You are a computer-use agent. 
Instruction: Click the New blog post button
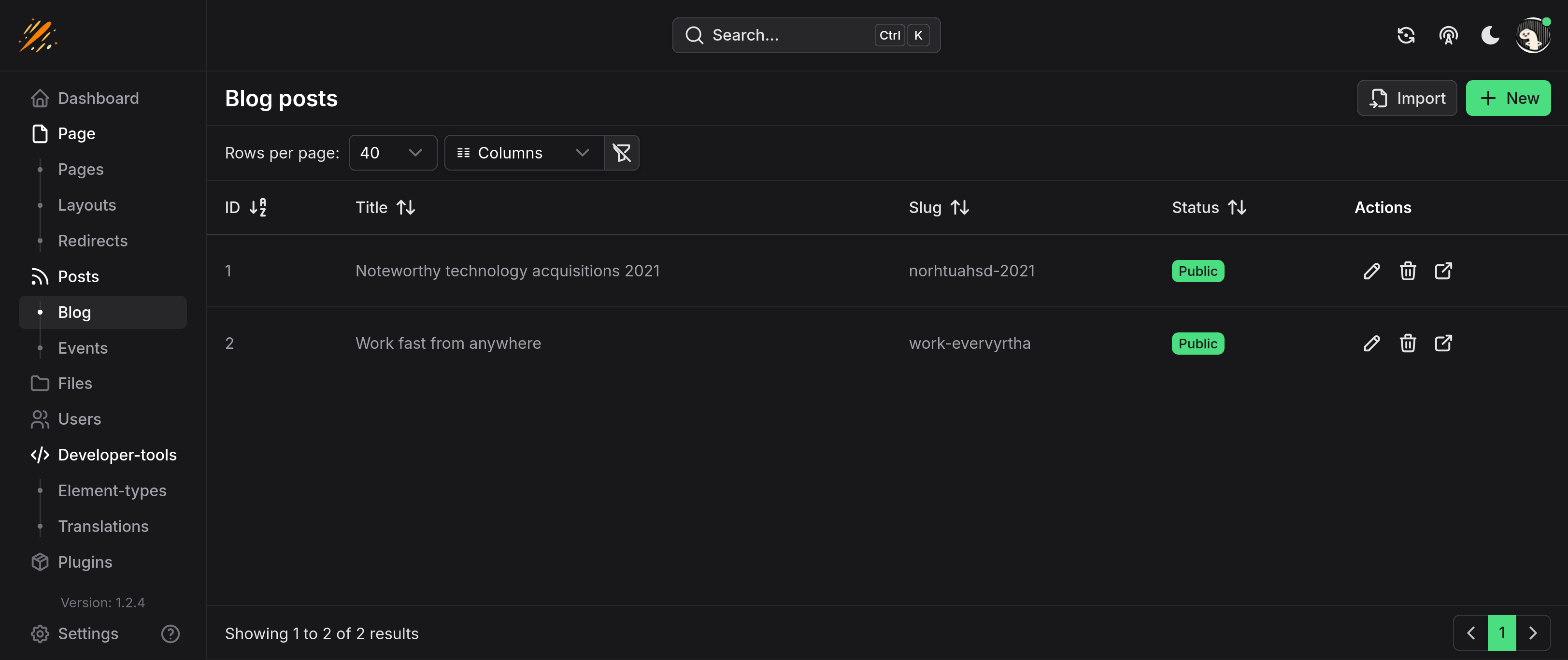[1508, 99]
